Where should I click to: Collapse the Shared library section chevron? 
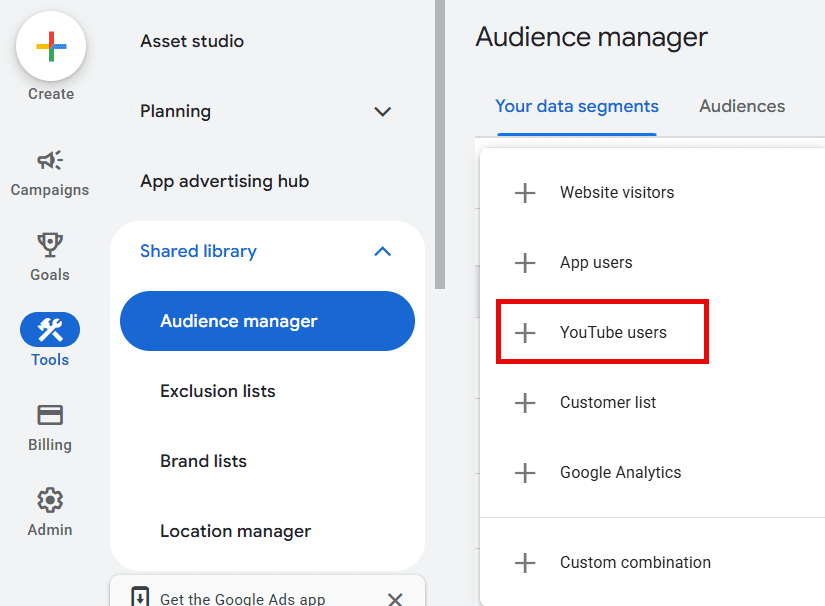382,251
